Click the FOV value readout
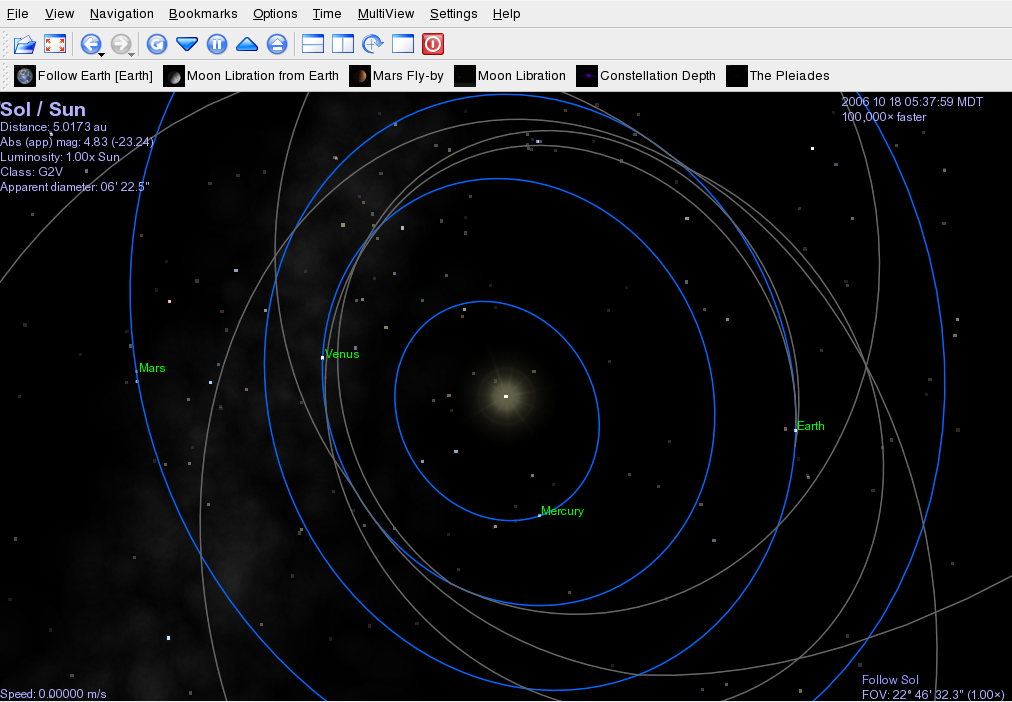The image size is (1012, 702). pos(933,694)
